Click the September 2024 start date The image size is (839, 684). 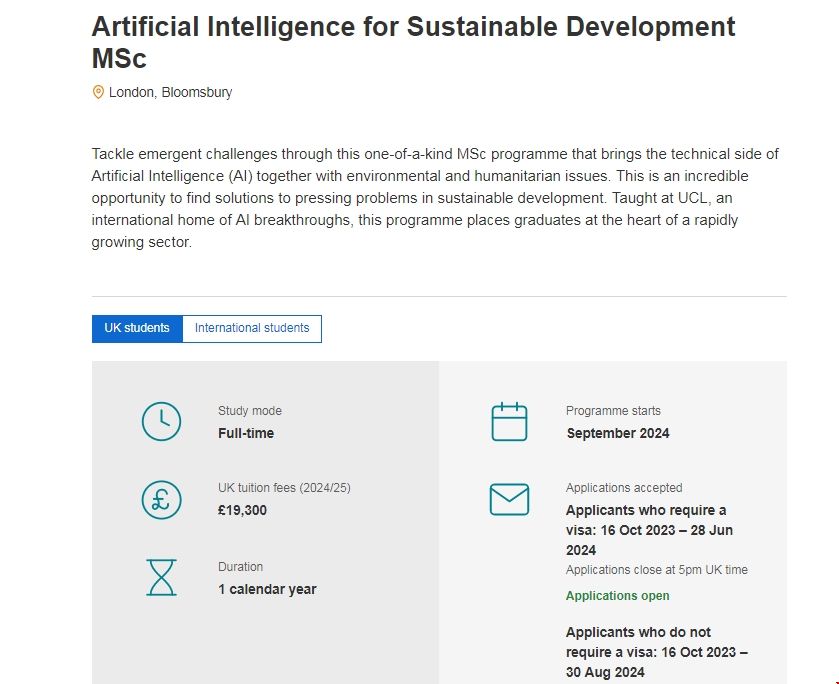(618, 433)
